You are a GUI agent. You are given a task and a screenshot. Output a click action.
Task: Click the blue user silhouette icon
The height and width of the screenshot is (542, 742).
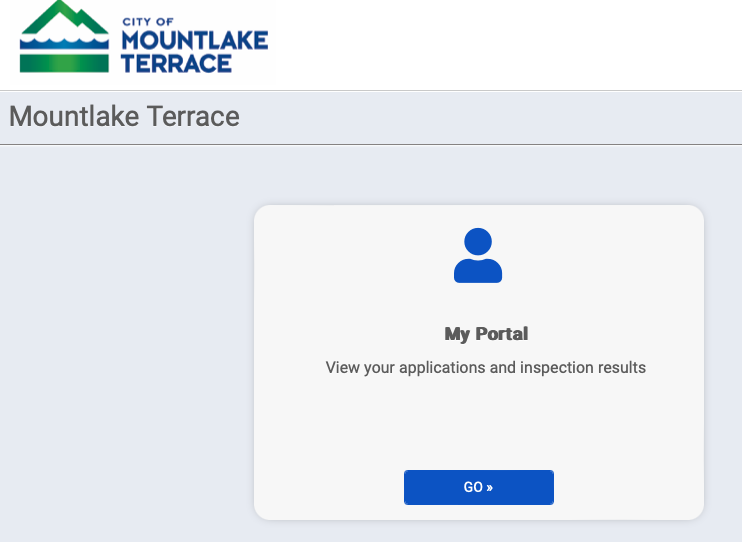coord(478,255)
